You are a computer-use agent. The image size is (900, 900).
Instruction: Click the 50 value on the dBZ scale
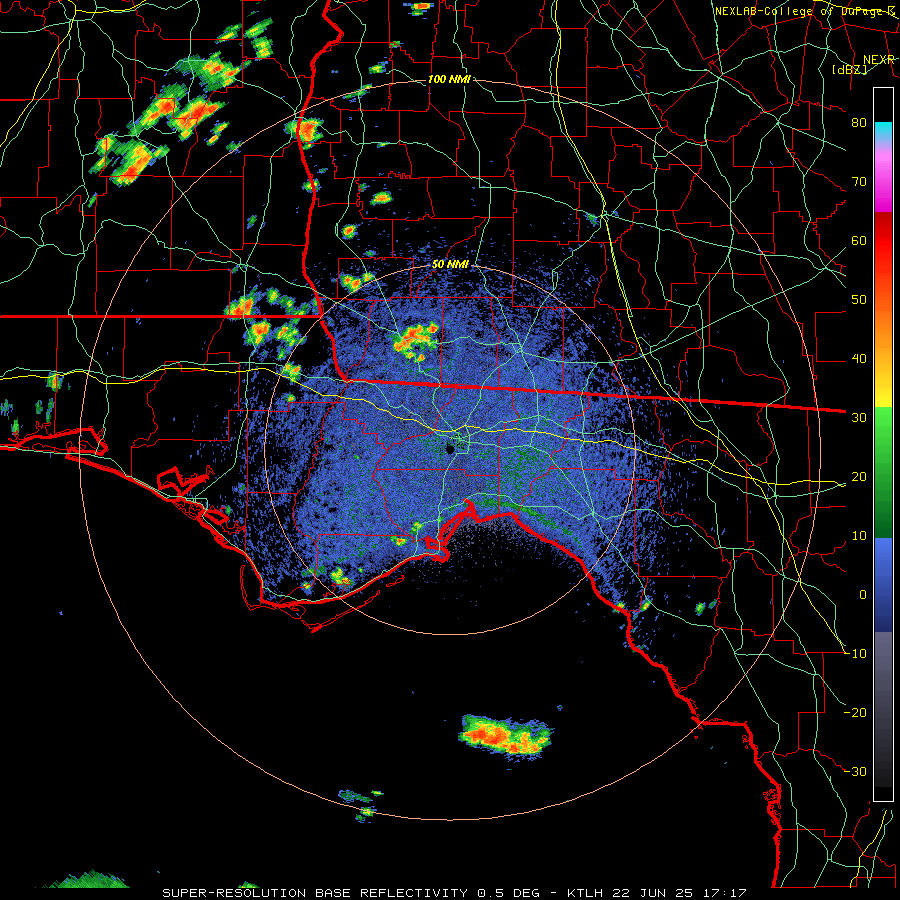[x=859, y=300]
